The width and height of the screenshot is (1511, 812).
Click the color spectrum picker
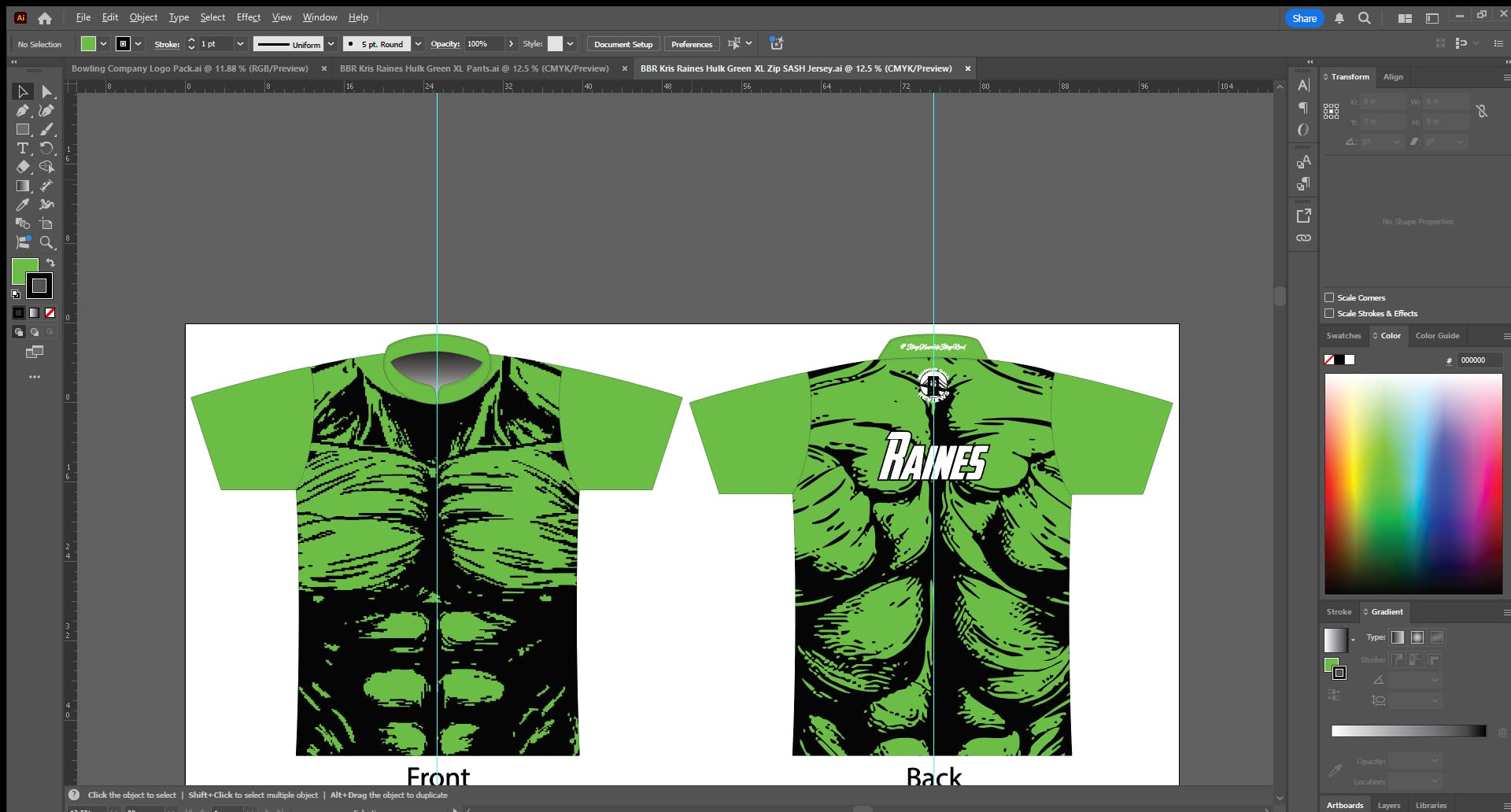(1413, 484)
